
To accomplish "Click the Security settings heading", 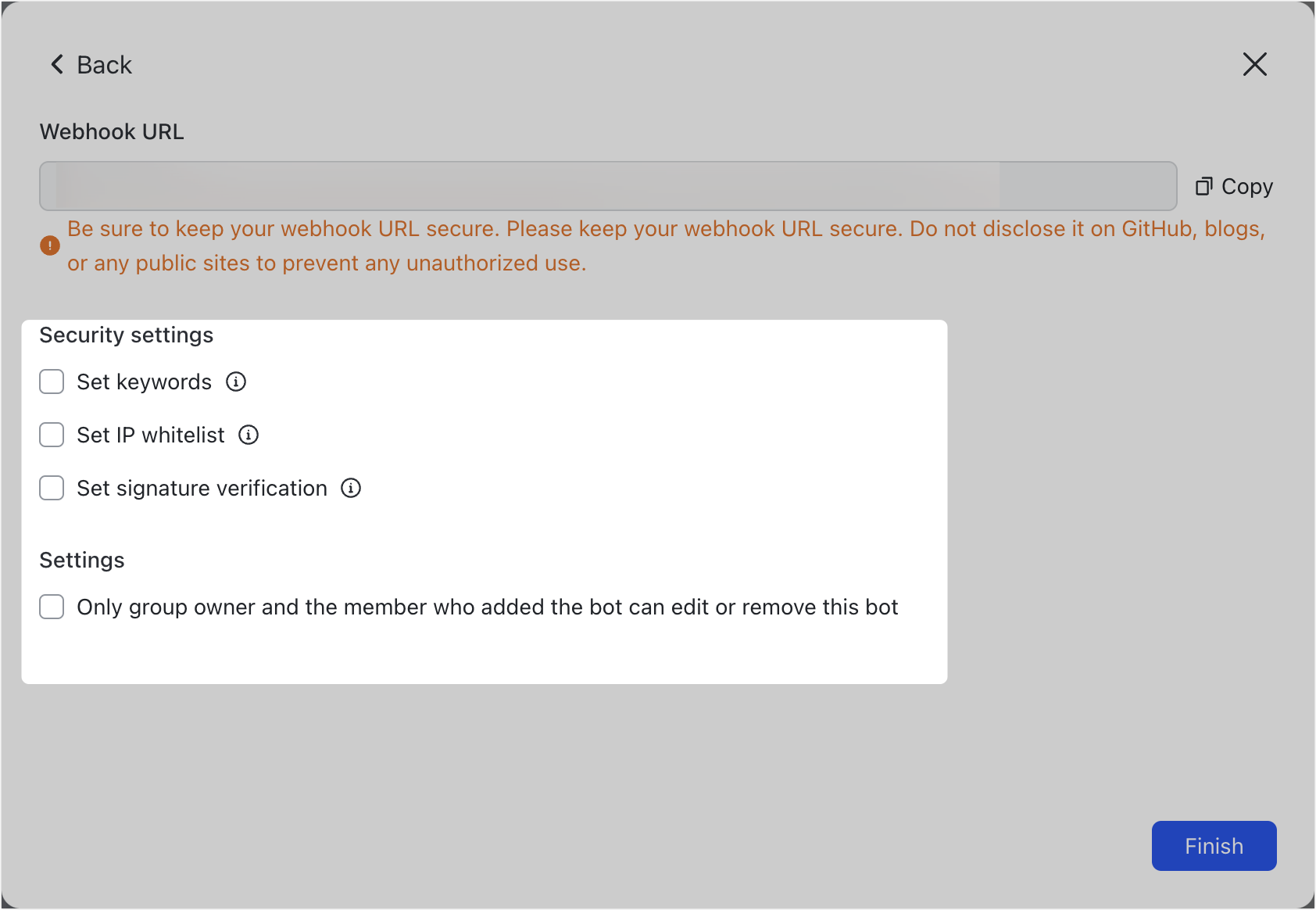I will (126, 335).
